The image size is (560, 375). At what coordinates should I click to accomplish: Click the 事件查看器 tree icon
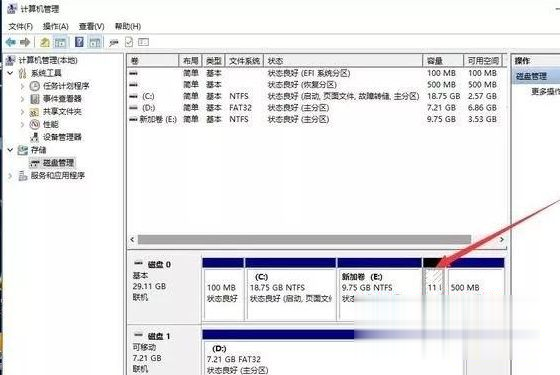[35, 99]
